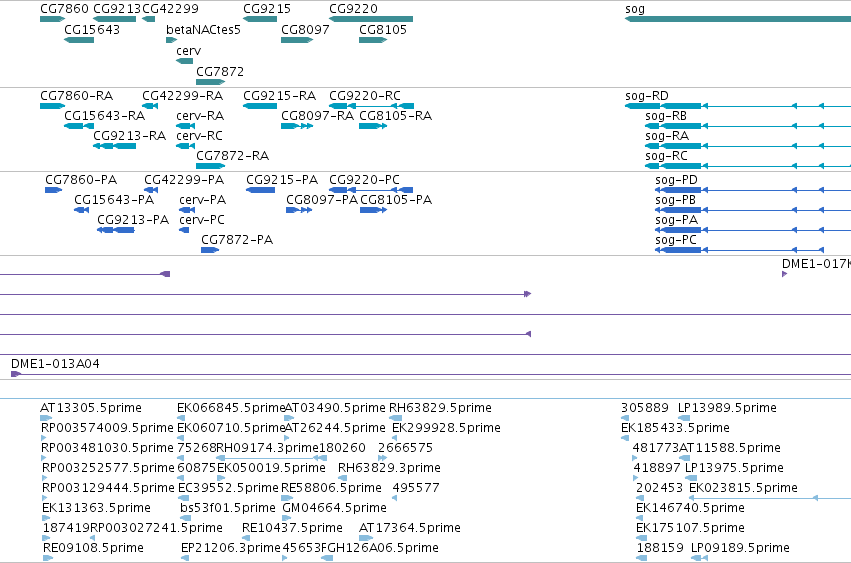Viewport: 851px width, 563px height.
Task: Click EST AT11588.5prime
Action: (730, 448)
